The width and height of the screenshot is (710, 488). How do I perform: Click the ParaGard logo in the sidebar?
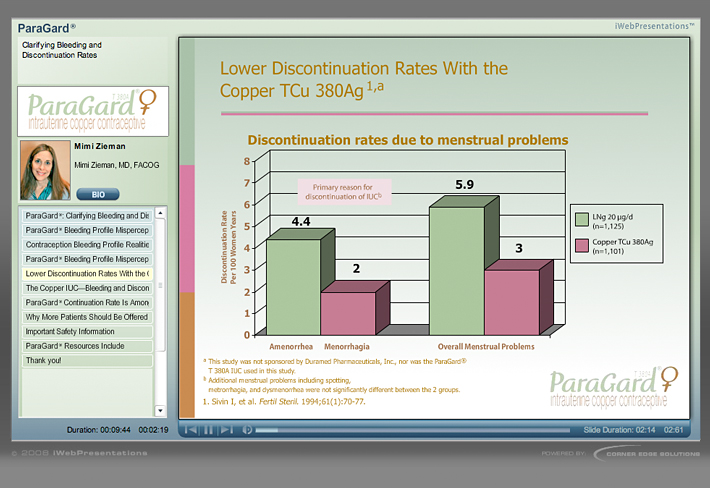click(93, 111)
